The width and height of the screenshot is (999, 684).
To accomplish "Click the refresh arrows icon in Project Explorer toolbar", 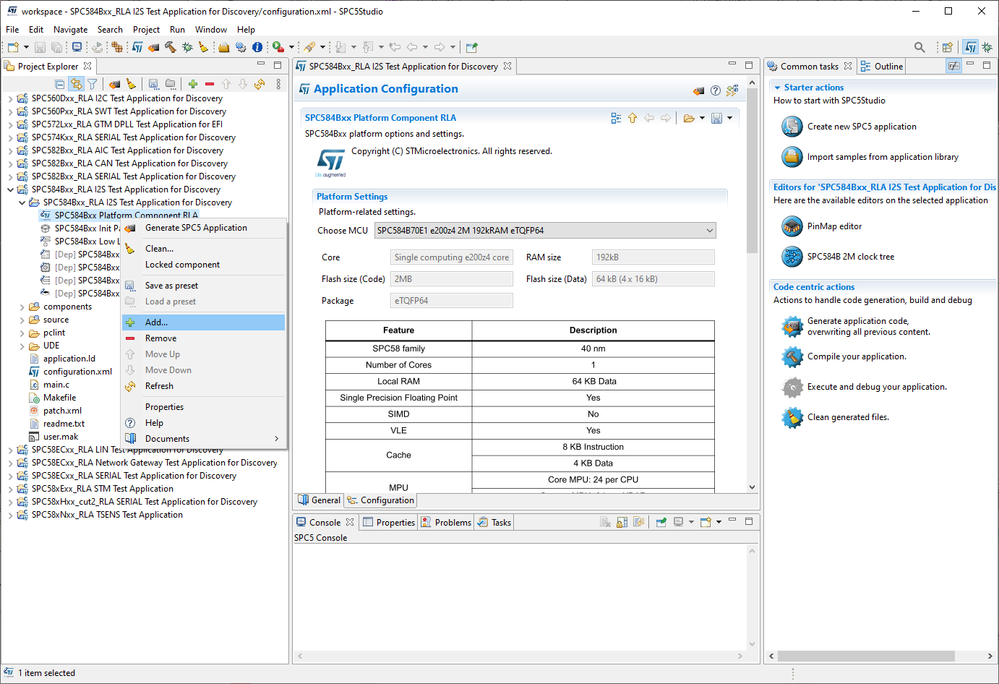I will click(x=259, y=84).
